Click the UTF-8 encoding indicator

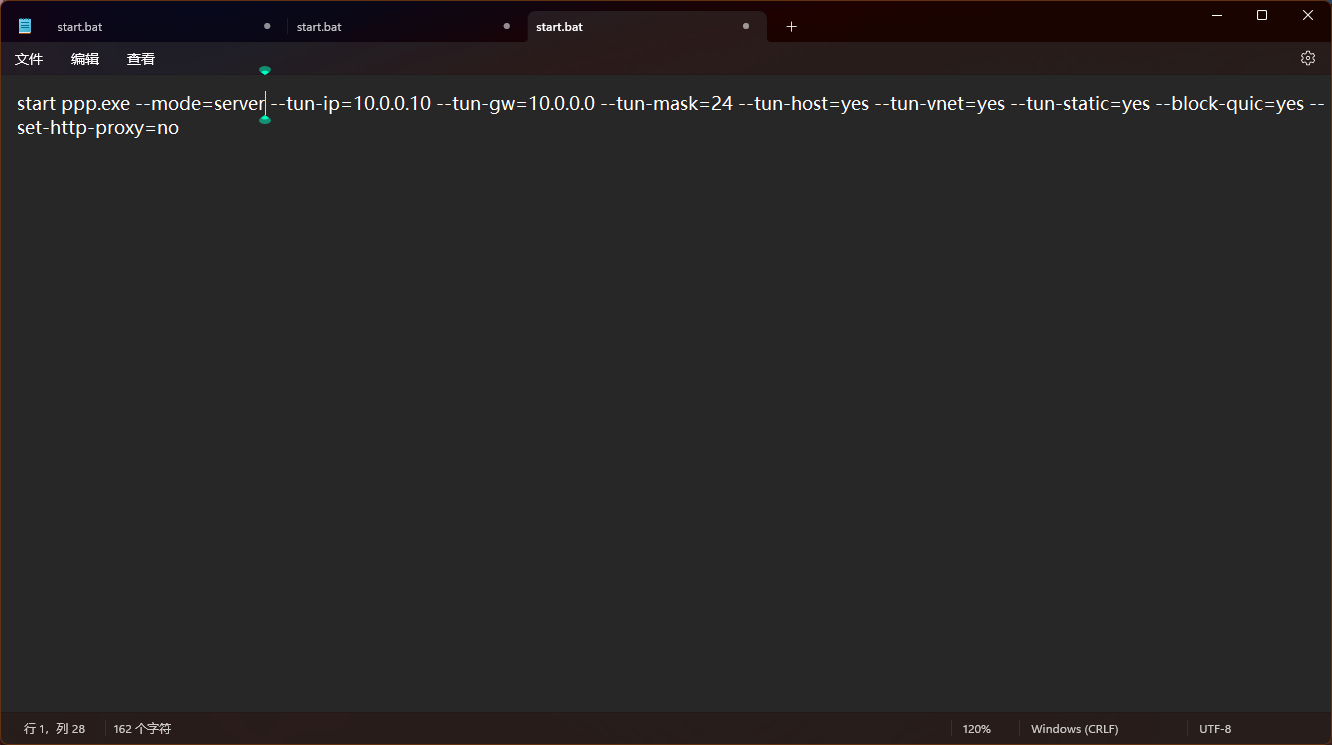[x=1215, y=729]
